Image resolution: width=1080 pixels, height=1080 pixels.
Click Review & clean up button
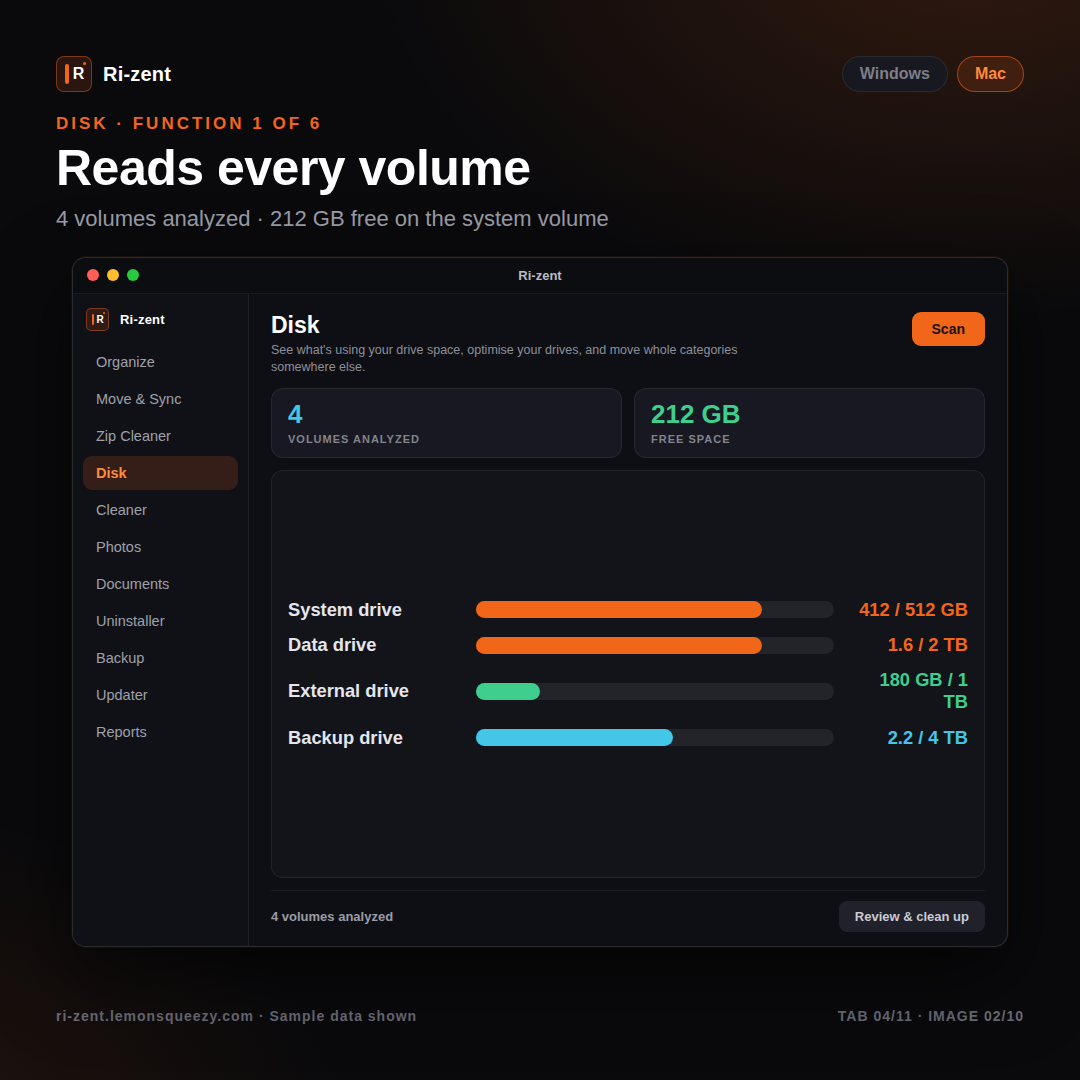pos(911,917)
